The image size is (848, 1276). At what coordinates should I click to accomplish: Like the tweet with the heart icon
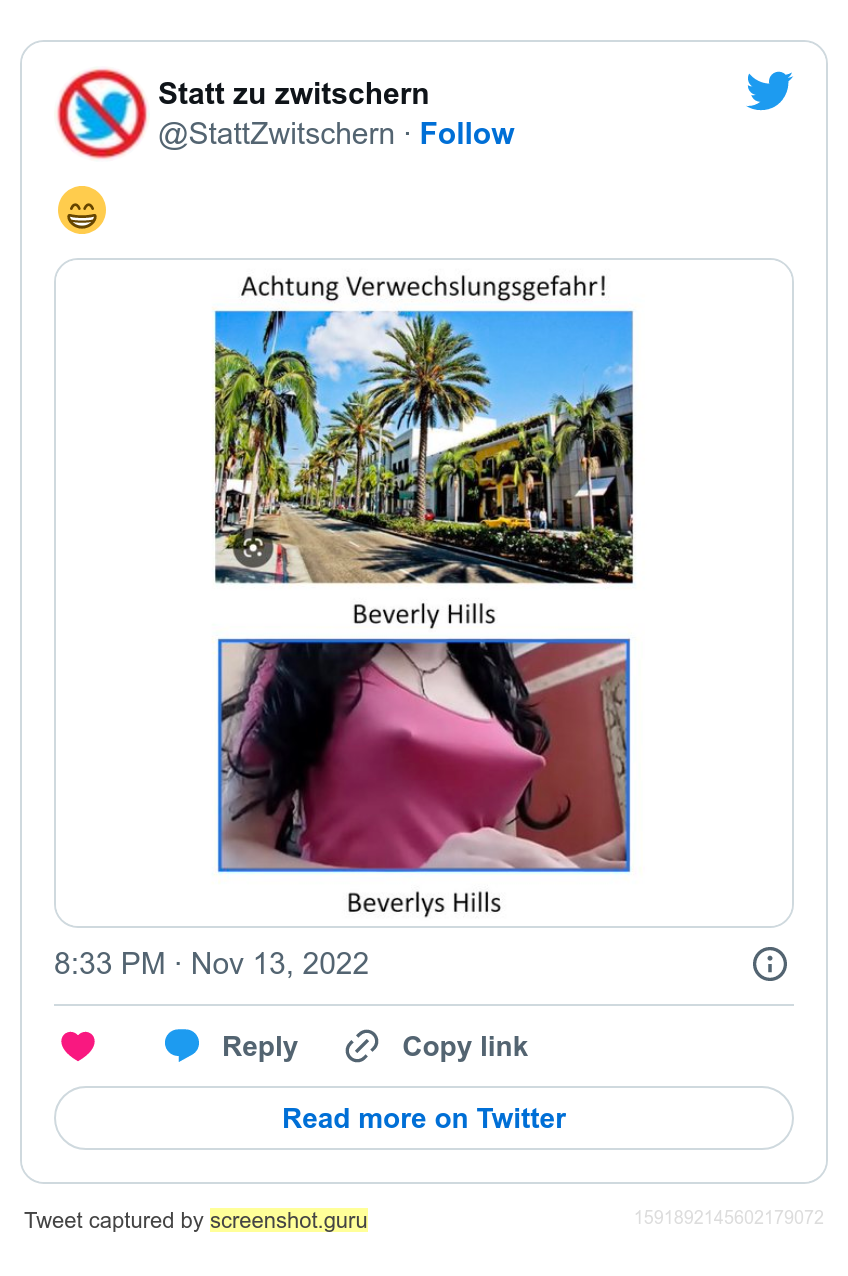(x=78, y=1047)
